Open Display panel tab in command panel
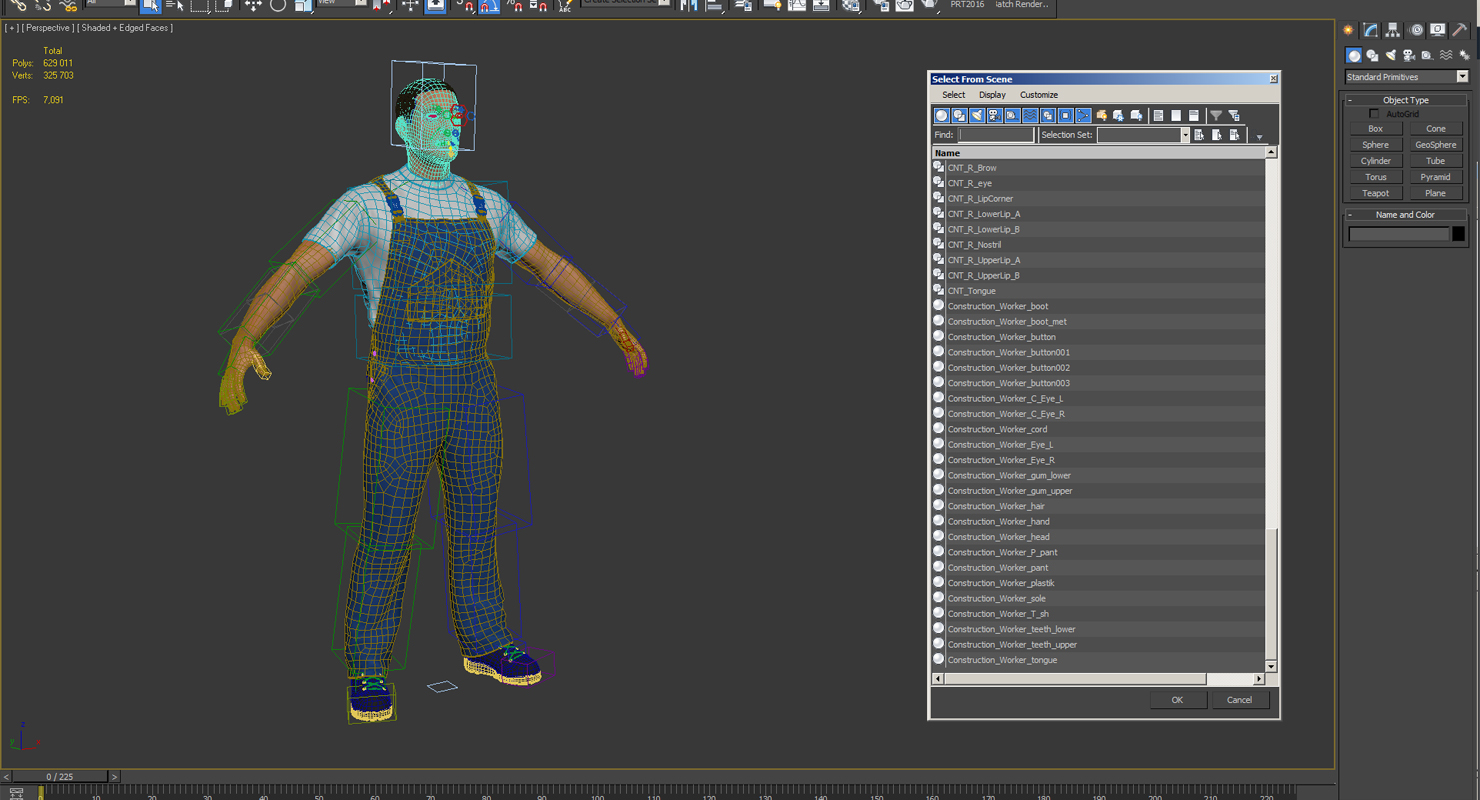1480x800 pixels. 1438,30
